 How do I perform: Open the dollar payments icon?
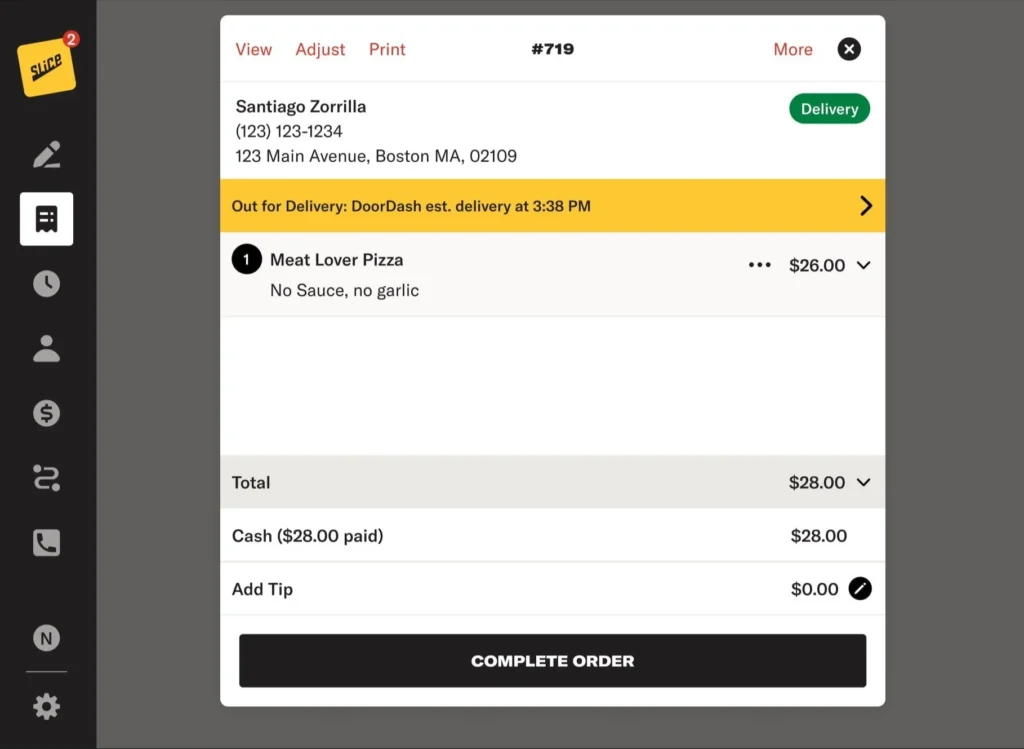[46, 413]
